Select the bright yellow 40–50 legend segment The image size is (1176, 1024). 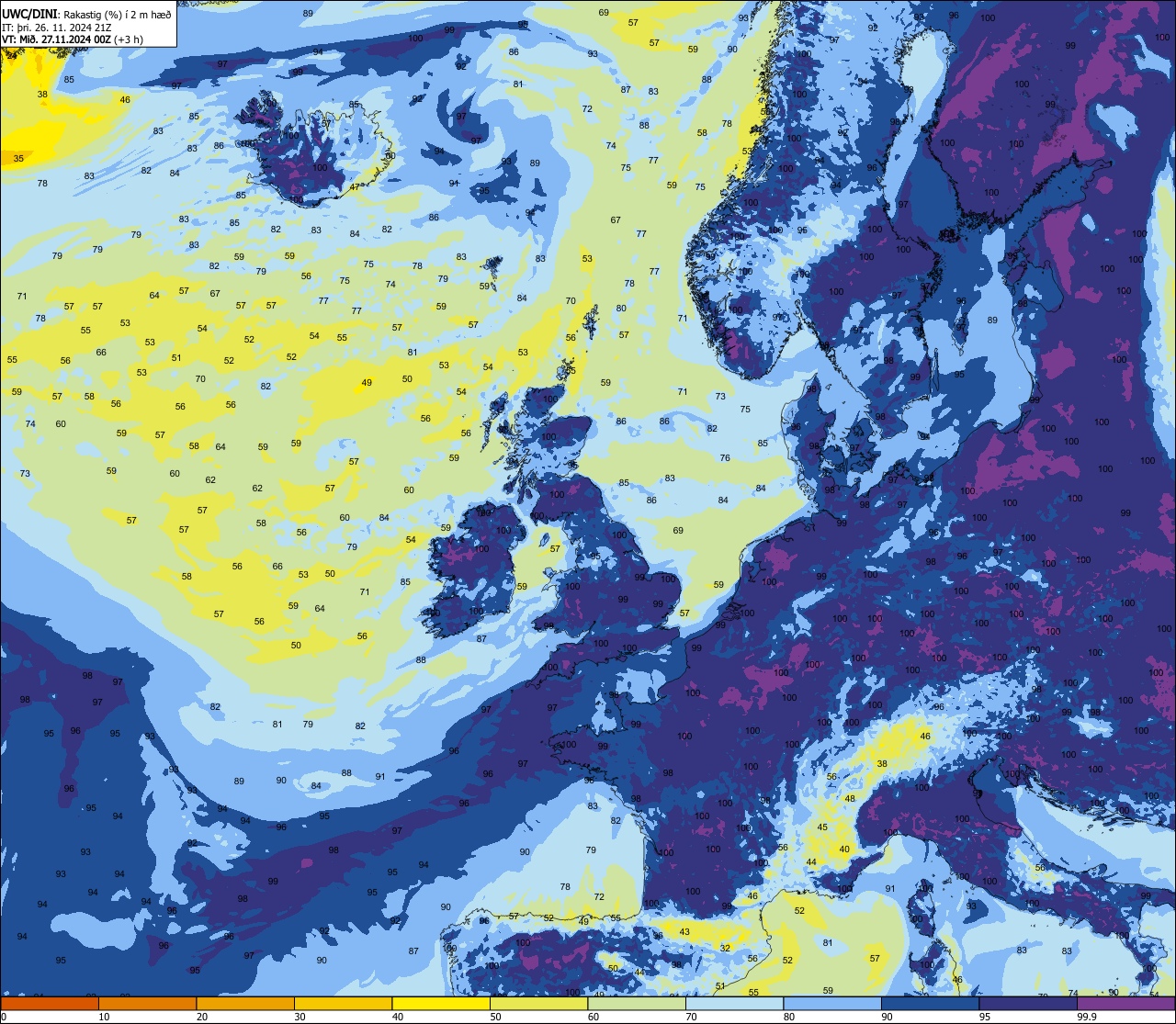[441, 1003]
